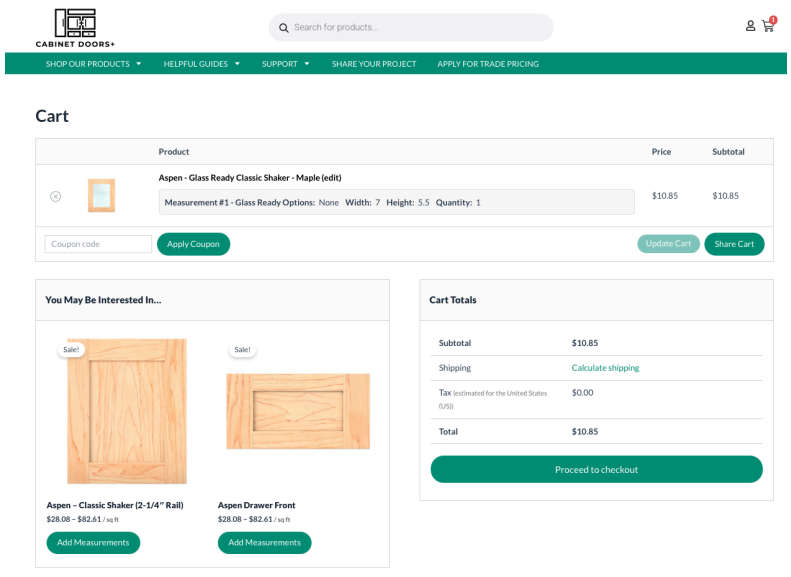Click the Cabinet Doors+ logo

[x=75, y=28]
